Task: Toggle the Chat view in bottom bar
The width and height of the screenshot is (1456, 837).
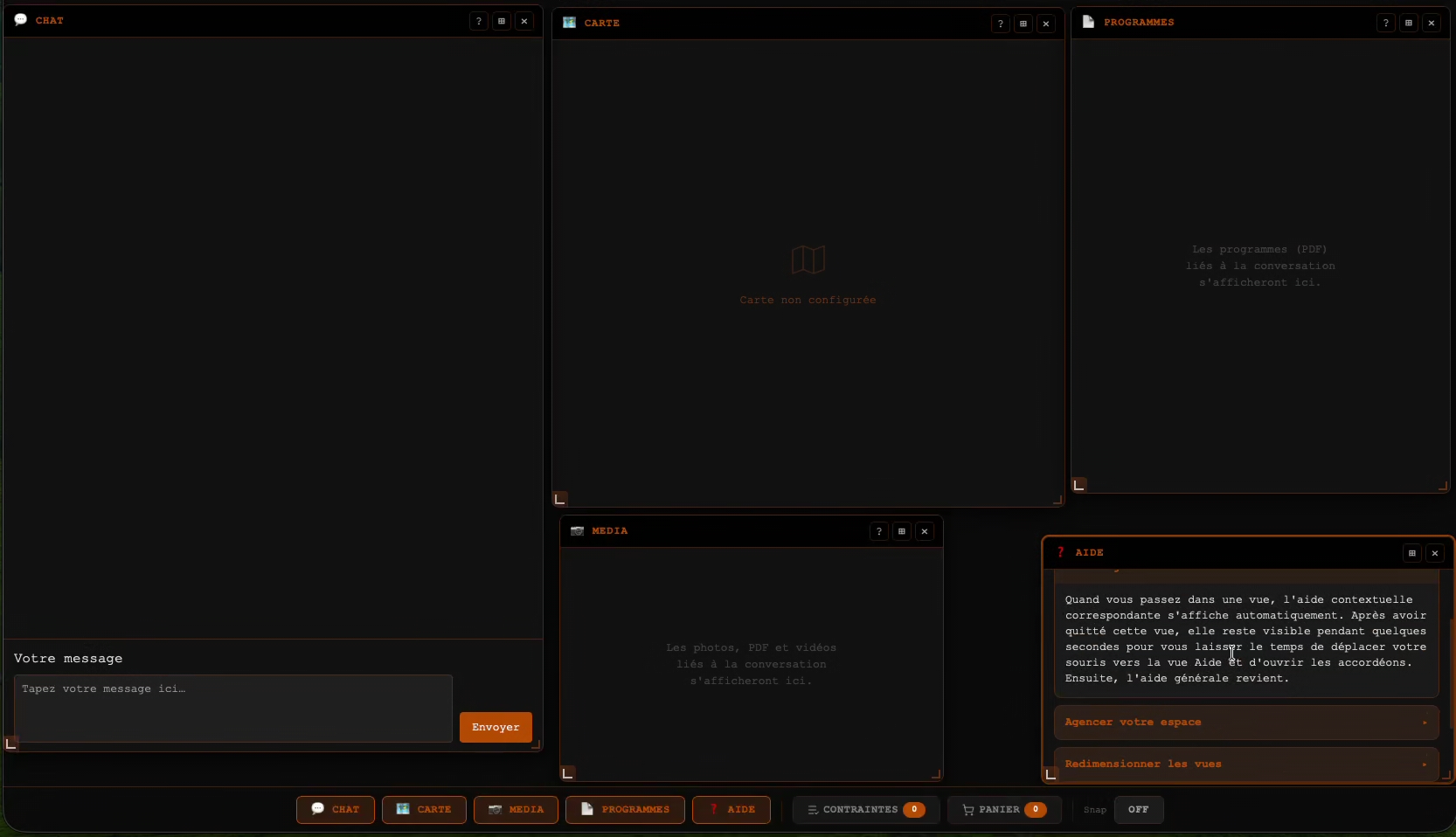Action: point(336,810)
